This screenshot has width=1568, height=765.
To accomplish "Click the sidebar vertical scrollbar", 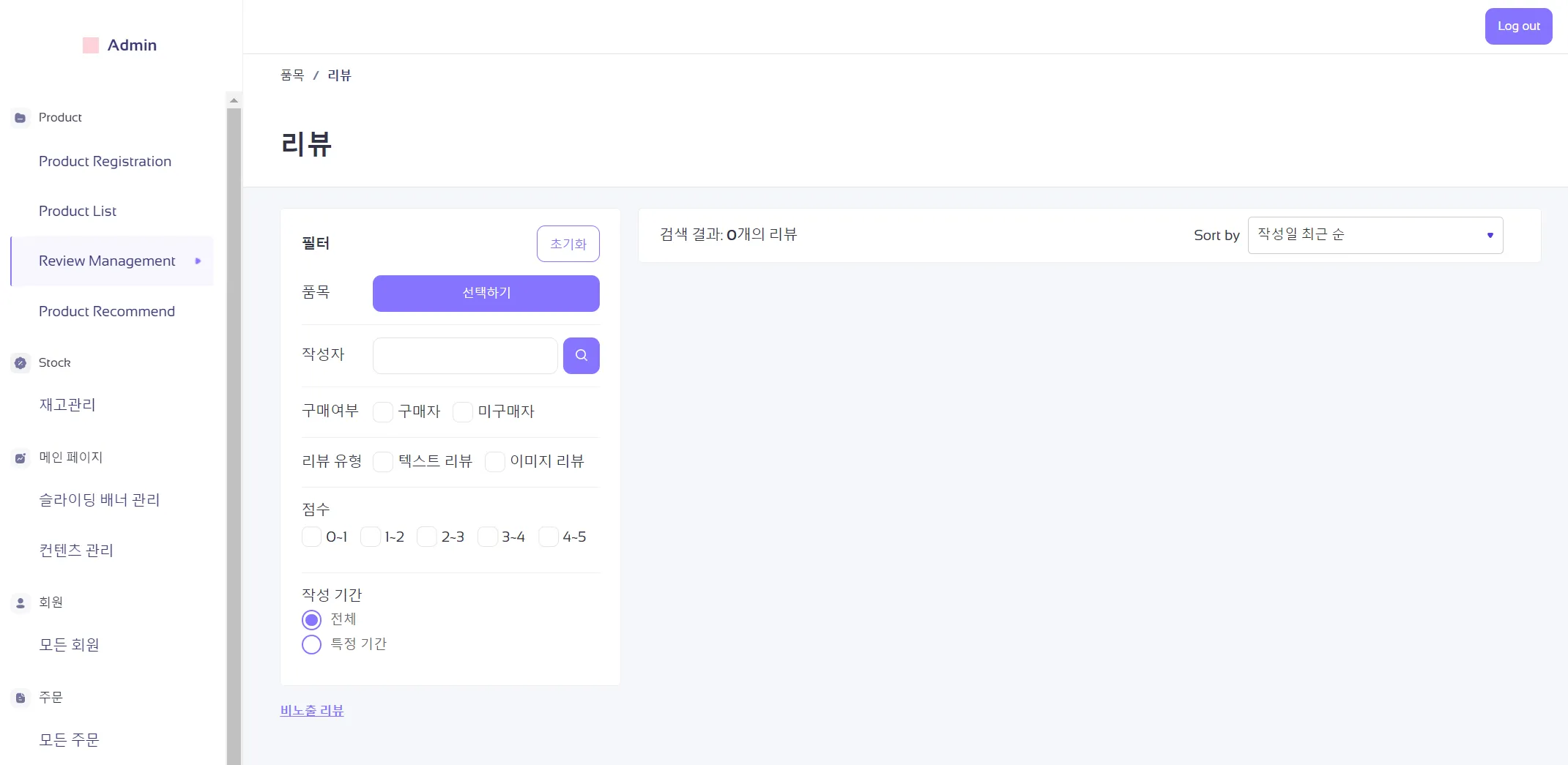I will click(234, 436).
